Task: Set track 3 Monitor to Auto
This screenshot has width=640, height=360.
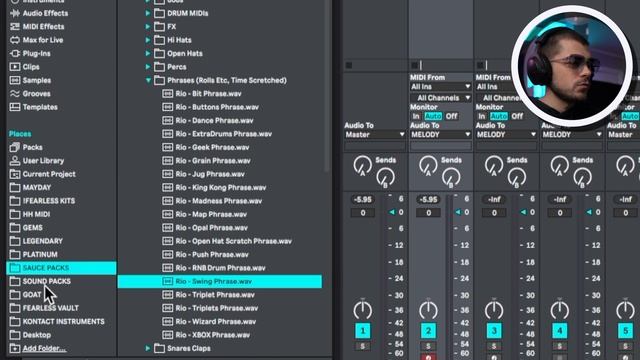Action: pyautogui.click(x=498, y=116)
